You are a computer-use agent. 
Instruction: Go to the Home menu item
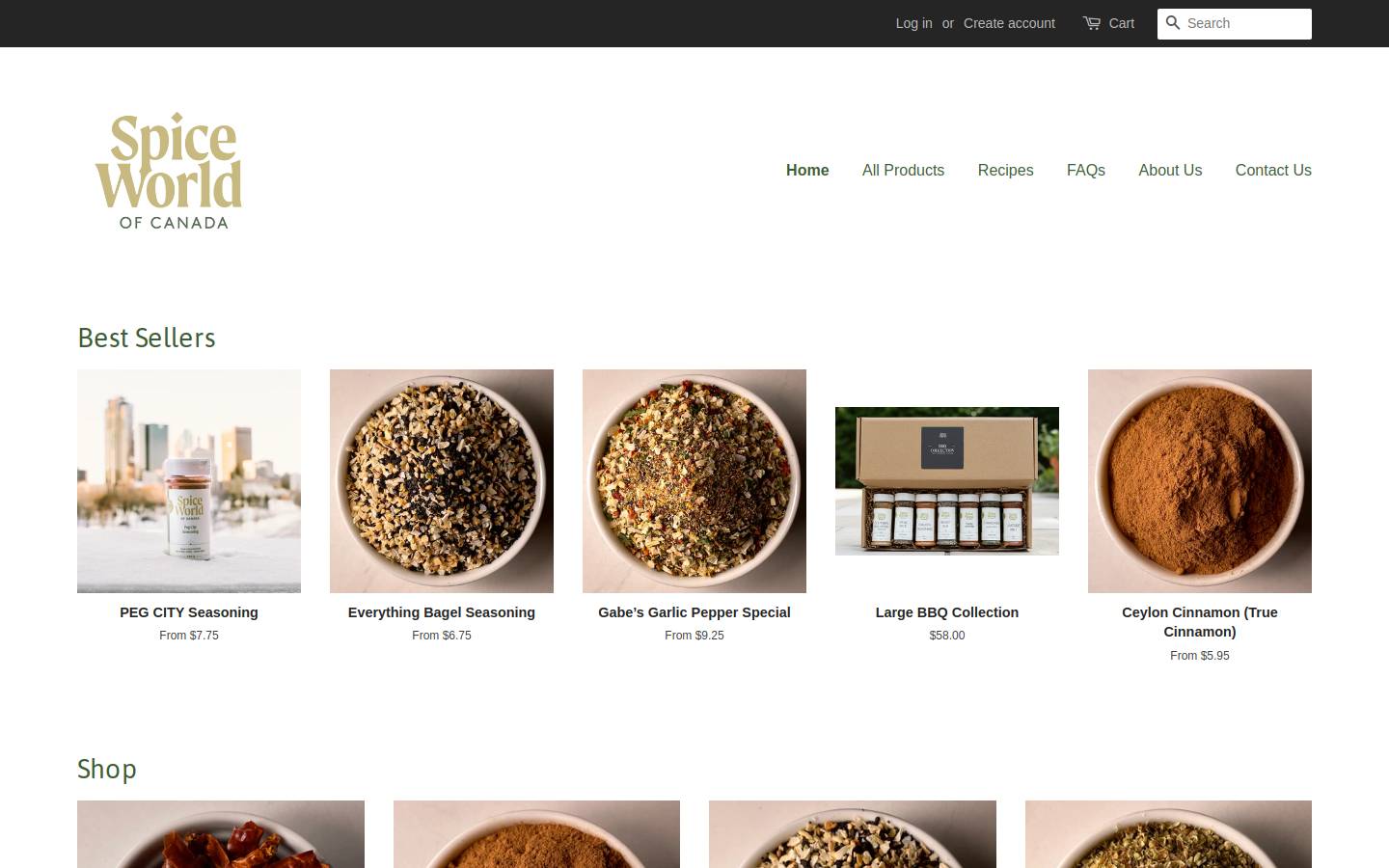[807, 170]
